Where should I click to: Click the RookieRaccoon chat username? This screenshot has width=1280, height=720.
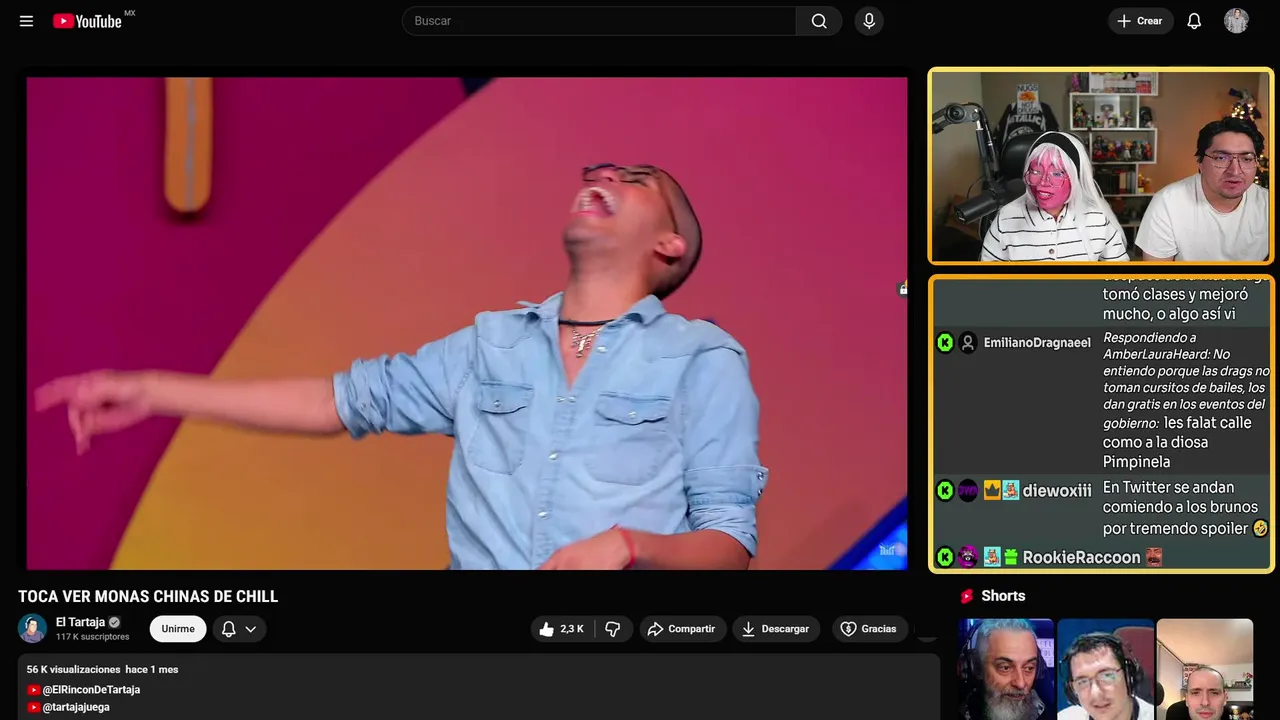coord(1081,558)
